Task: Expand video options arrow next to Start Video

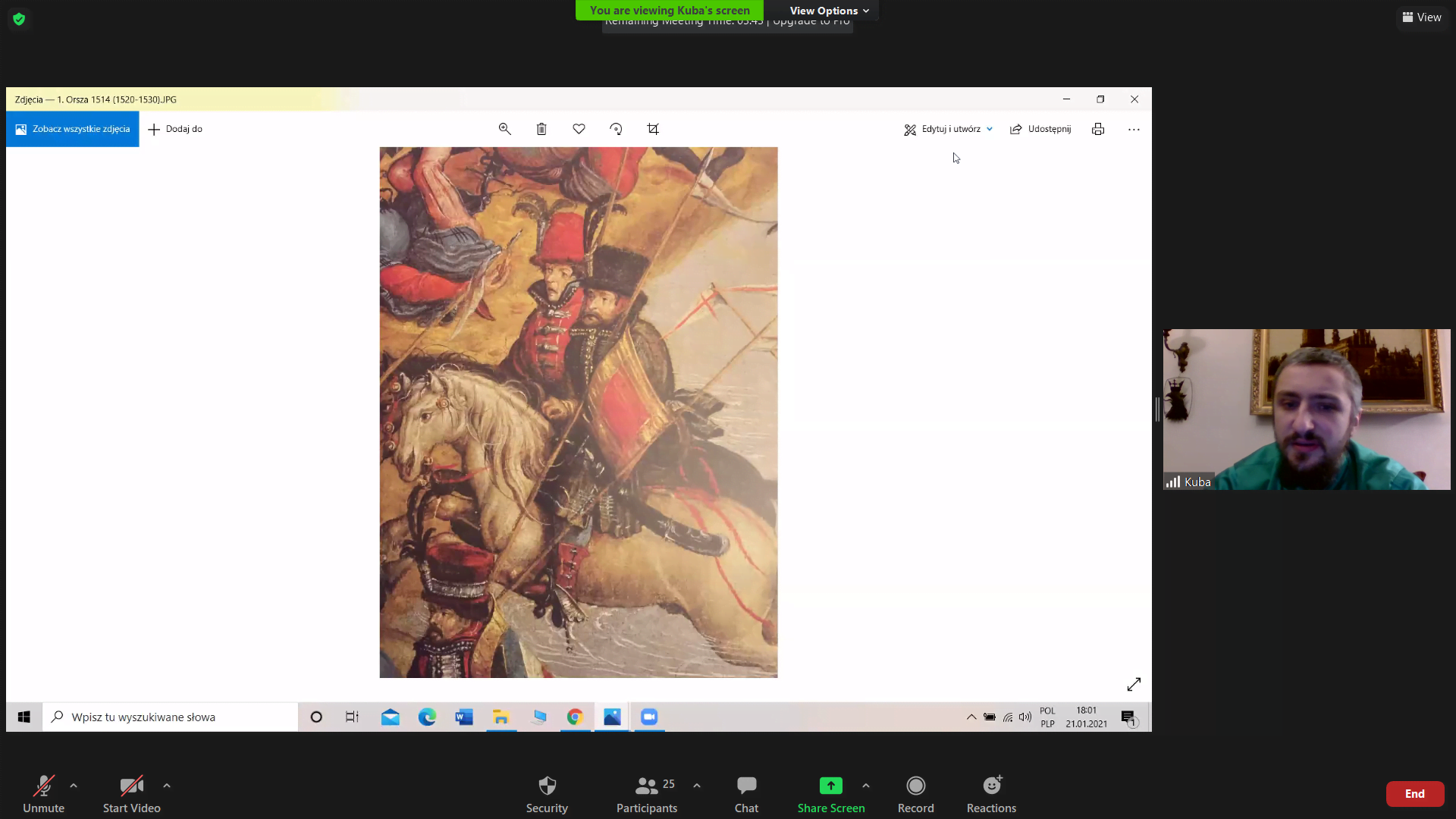Action: [x=167, y=786]
